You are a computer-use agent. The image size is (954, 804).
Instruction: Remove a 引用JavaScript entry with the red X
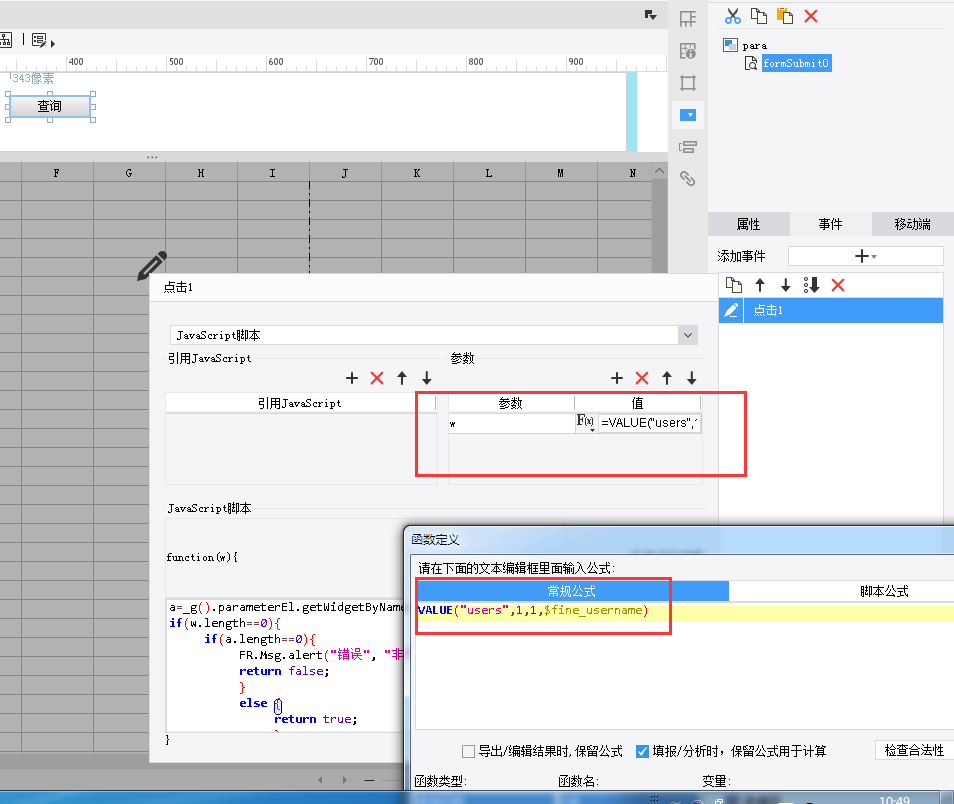point(377,378)
